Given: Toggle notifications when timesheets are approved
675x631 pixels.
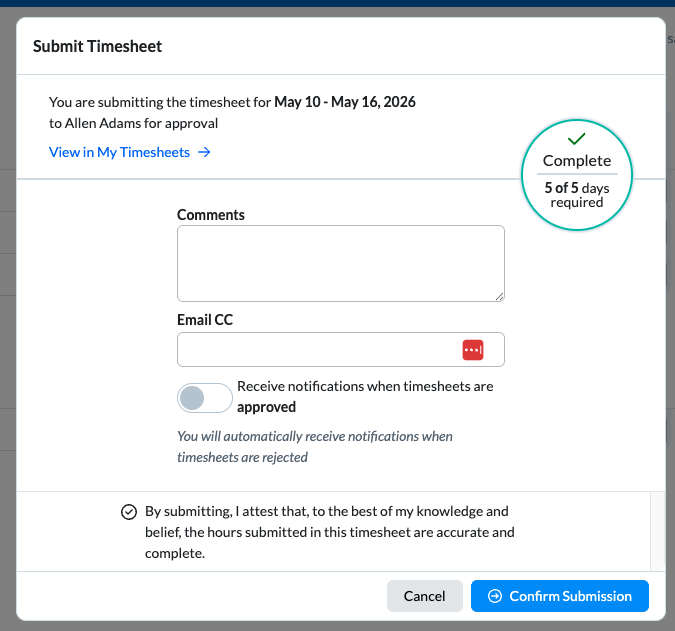Looking at the screenshot, I should click(204, 398).
